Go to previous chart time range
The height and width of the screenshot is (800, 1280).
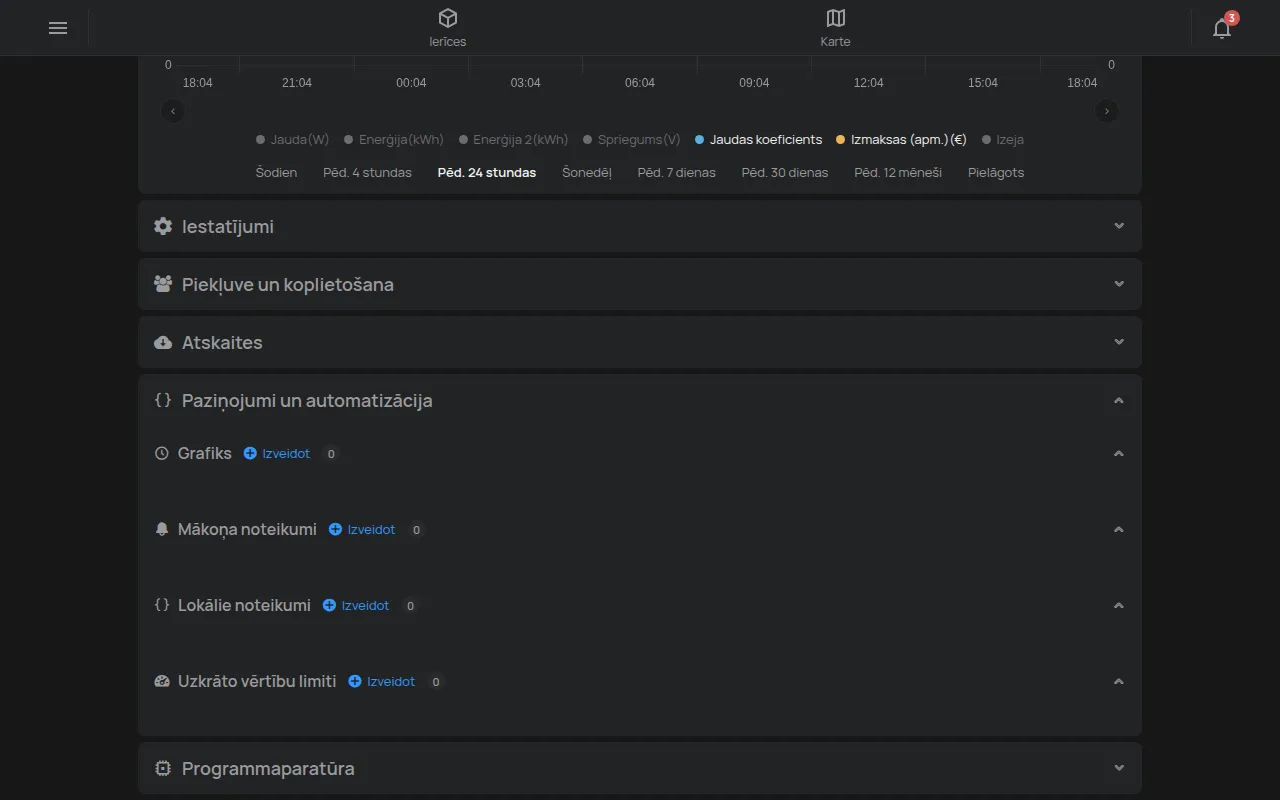174,111
